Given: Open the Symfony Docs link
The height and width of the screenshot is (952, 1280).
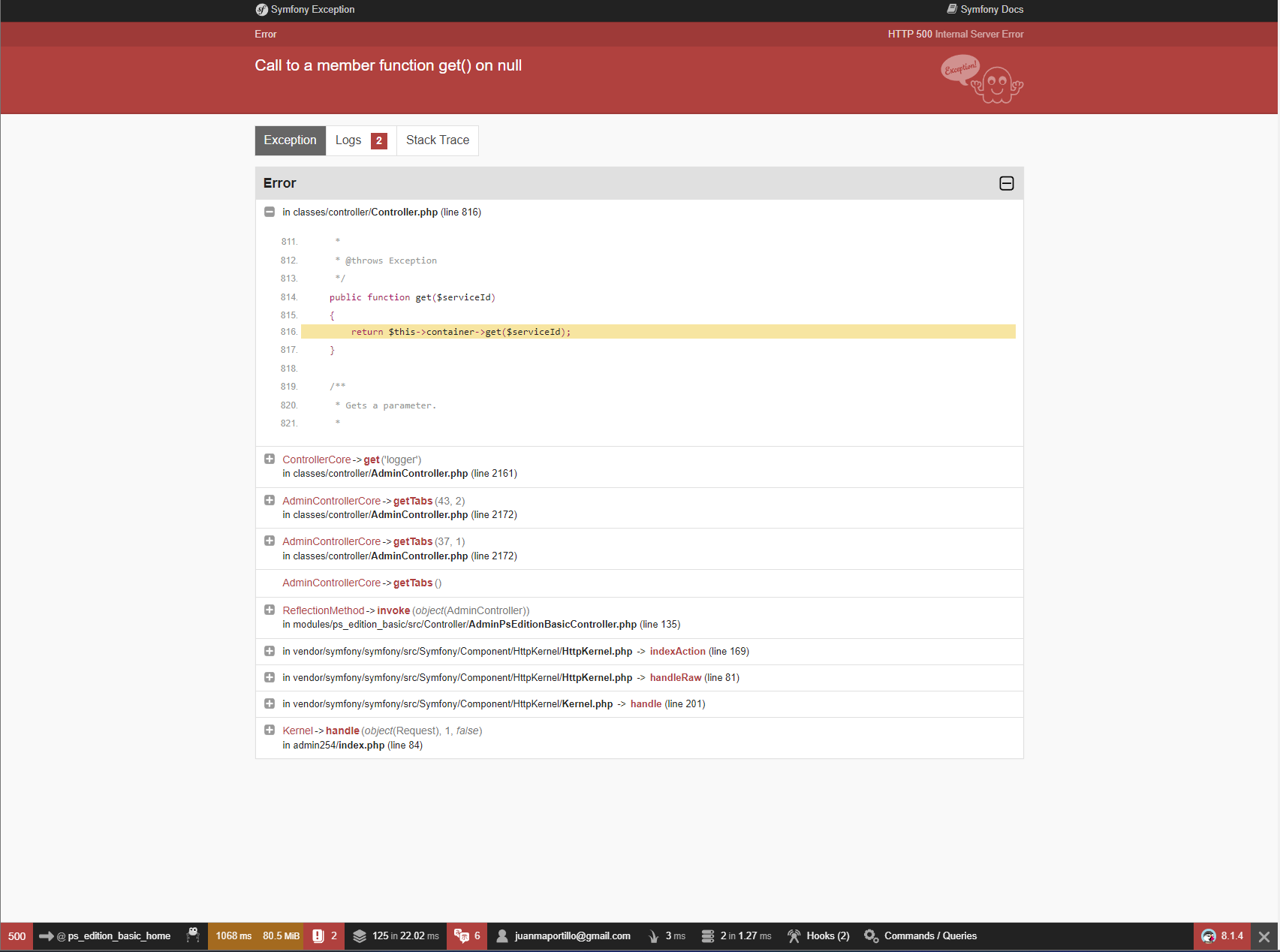Looking at the screenshot, I should pyautogui.click(x=985, y=9).
